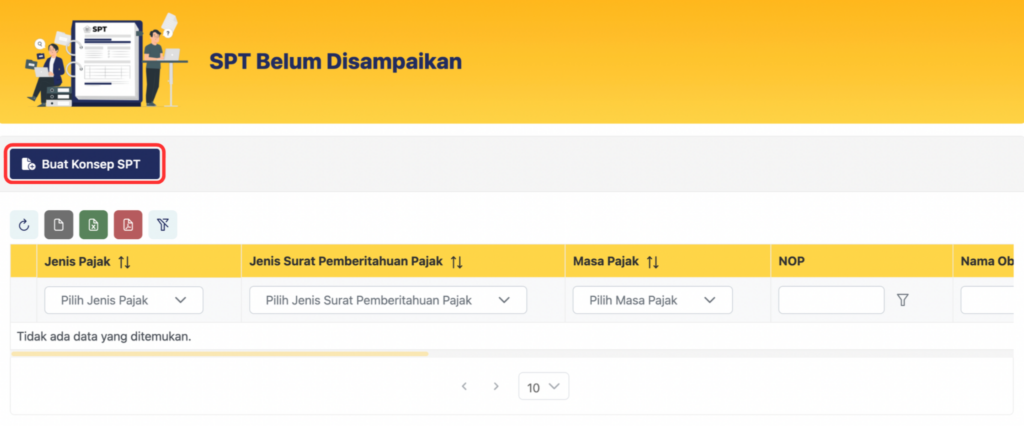Go to the previous table page

[x=464, y=386]
